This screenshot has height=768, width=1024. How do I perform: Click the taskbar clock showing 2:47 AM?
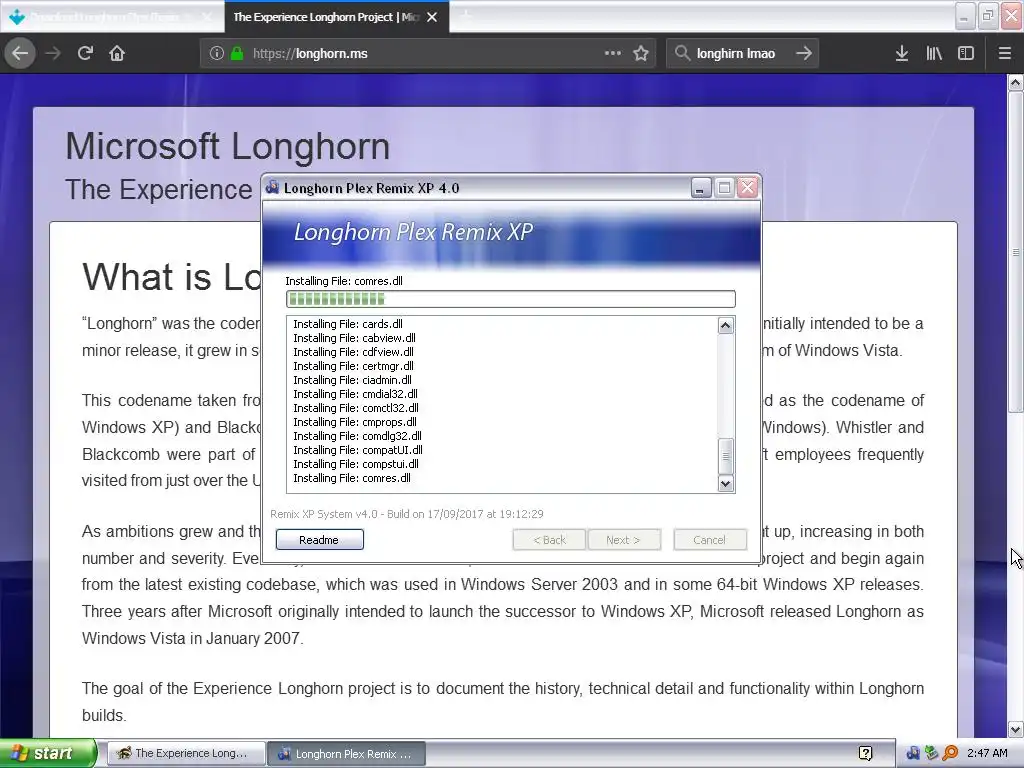[x=987, y=753]
